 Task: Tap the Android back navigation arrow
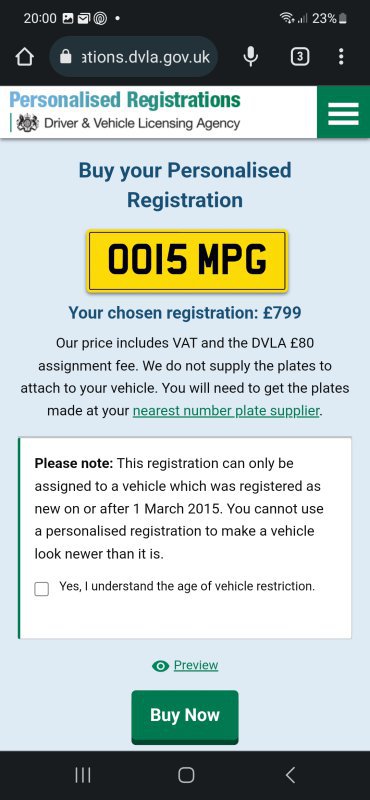click(290, 775)
